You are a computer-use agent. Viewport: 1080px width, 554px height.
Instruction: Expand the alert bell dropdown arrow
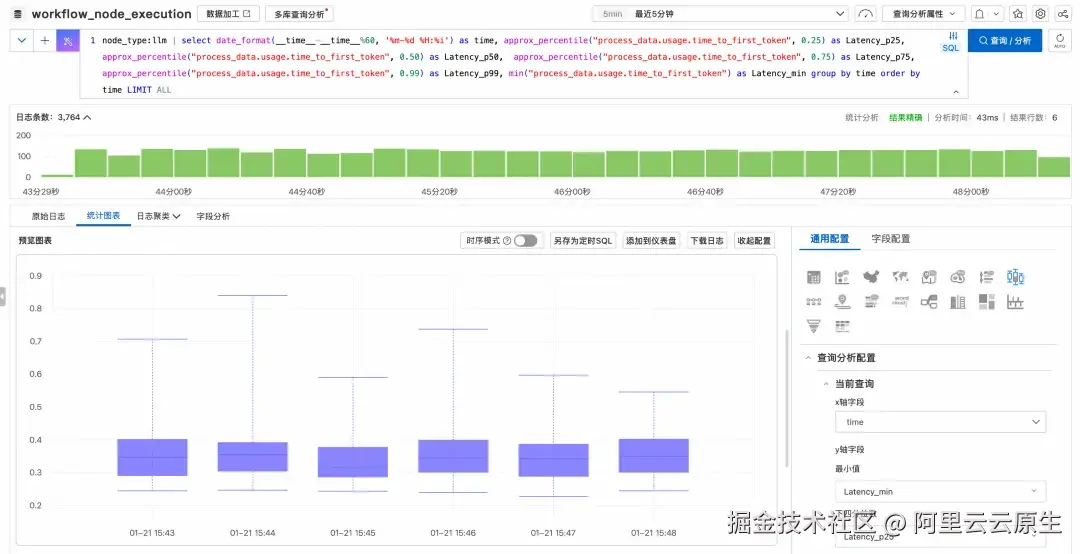(x=996, y=14)
